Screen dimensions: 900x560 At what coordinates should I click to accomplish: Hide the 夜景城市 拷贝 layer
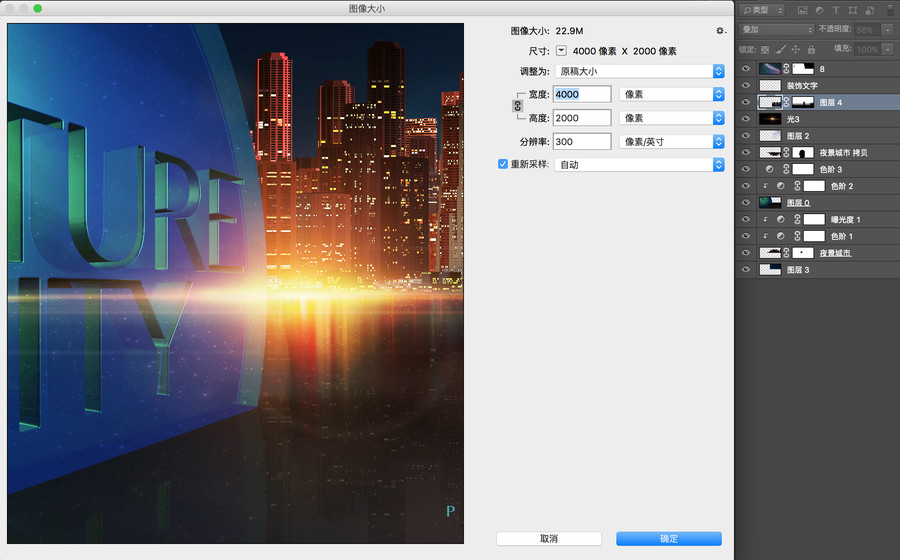[746, 153]
